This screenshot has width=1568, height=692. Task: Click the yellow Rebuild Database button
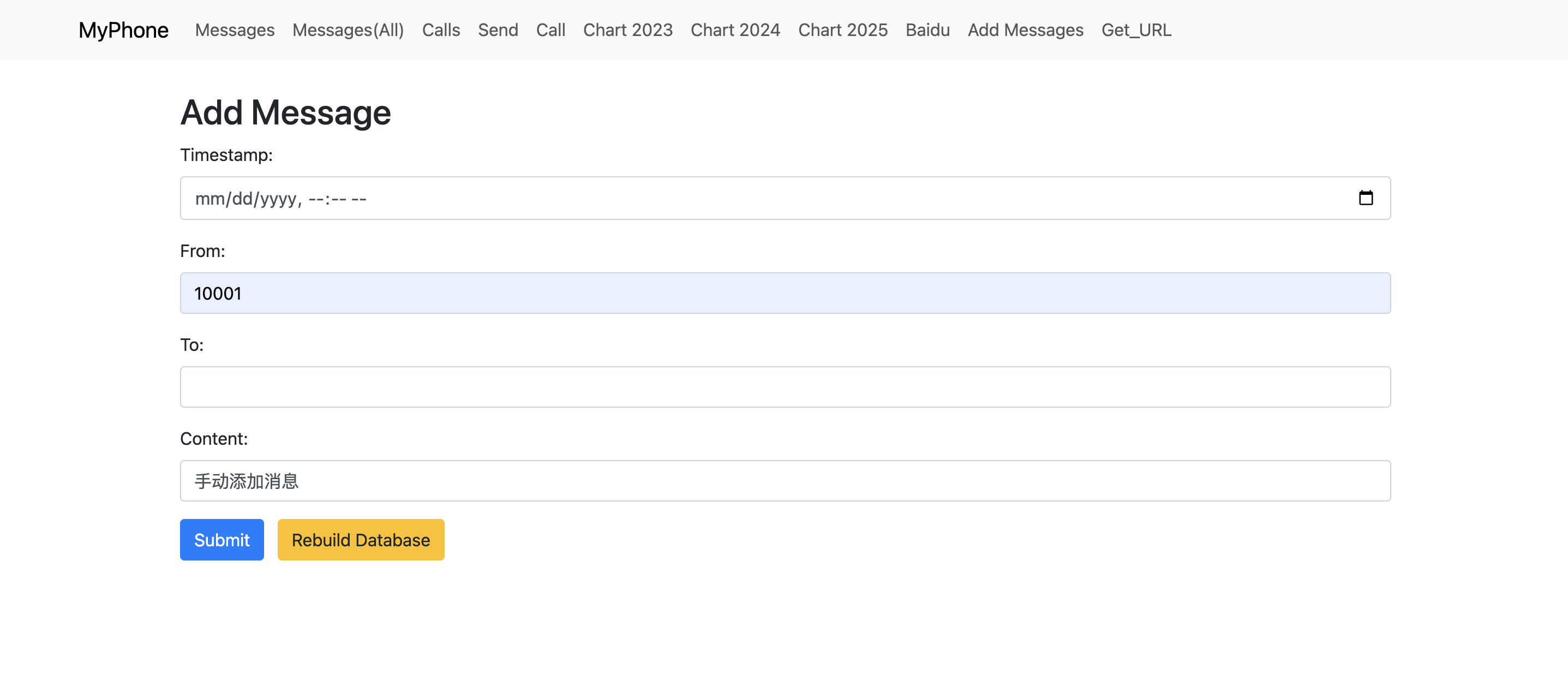tap(360, 539)
